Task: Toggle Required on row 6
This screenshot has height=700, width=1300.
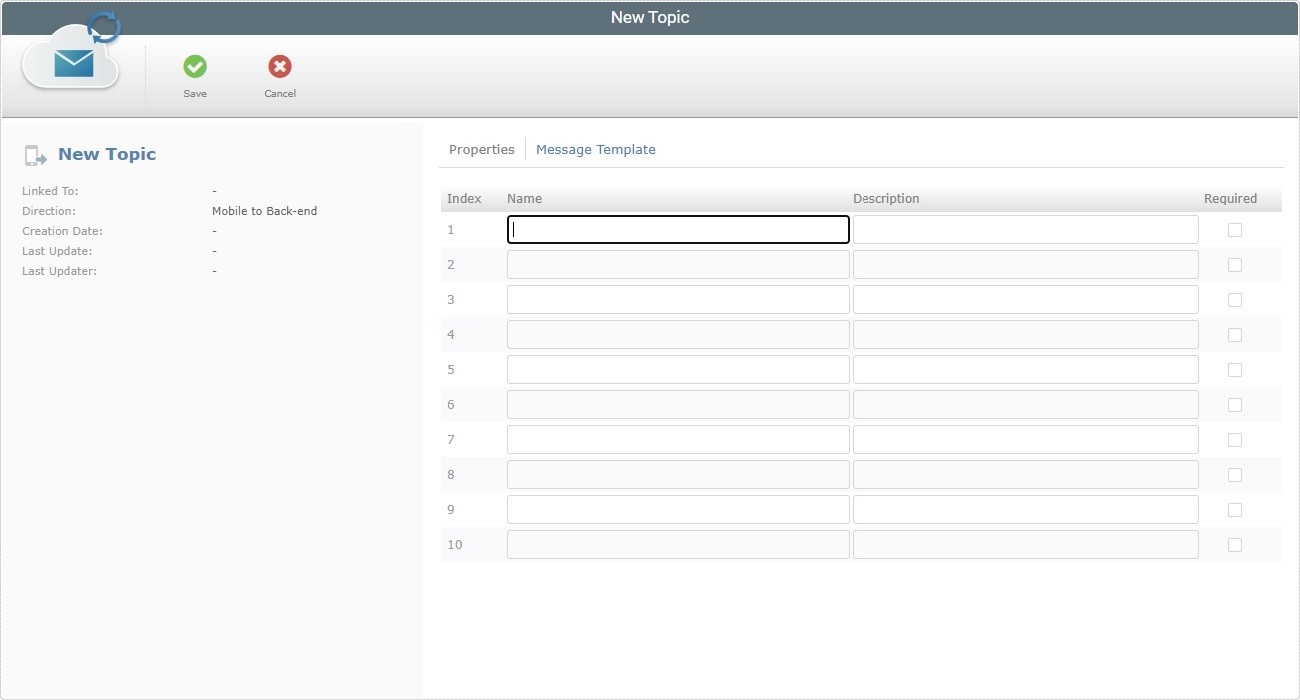Action: pos(1234,404)
